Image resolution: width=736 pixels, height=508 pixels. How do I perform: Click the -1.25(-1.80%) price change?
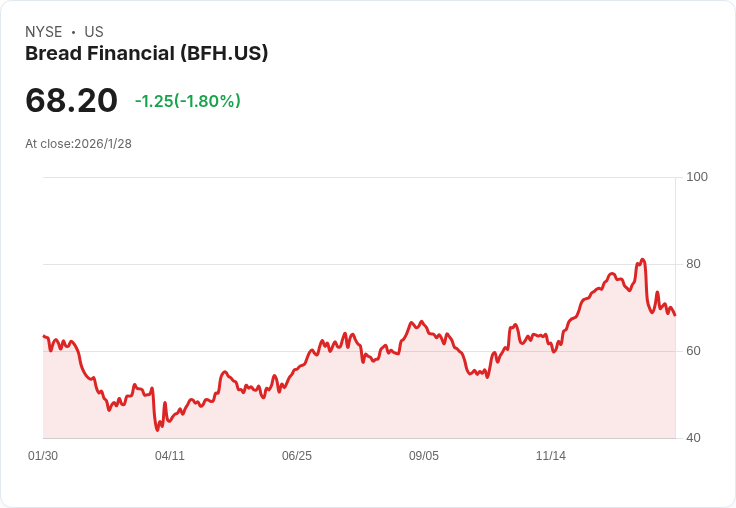[188, 101]
